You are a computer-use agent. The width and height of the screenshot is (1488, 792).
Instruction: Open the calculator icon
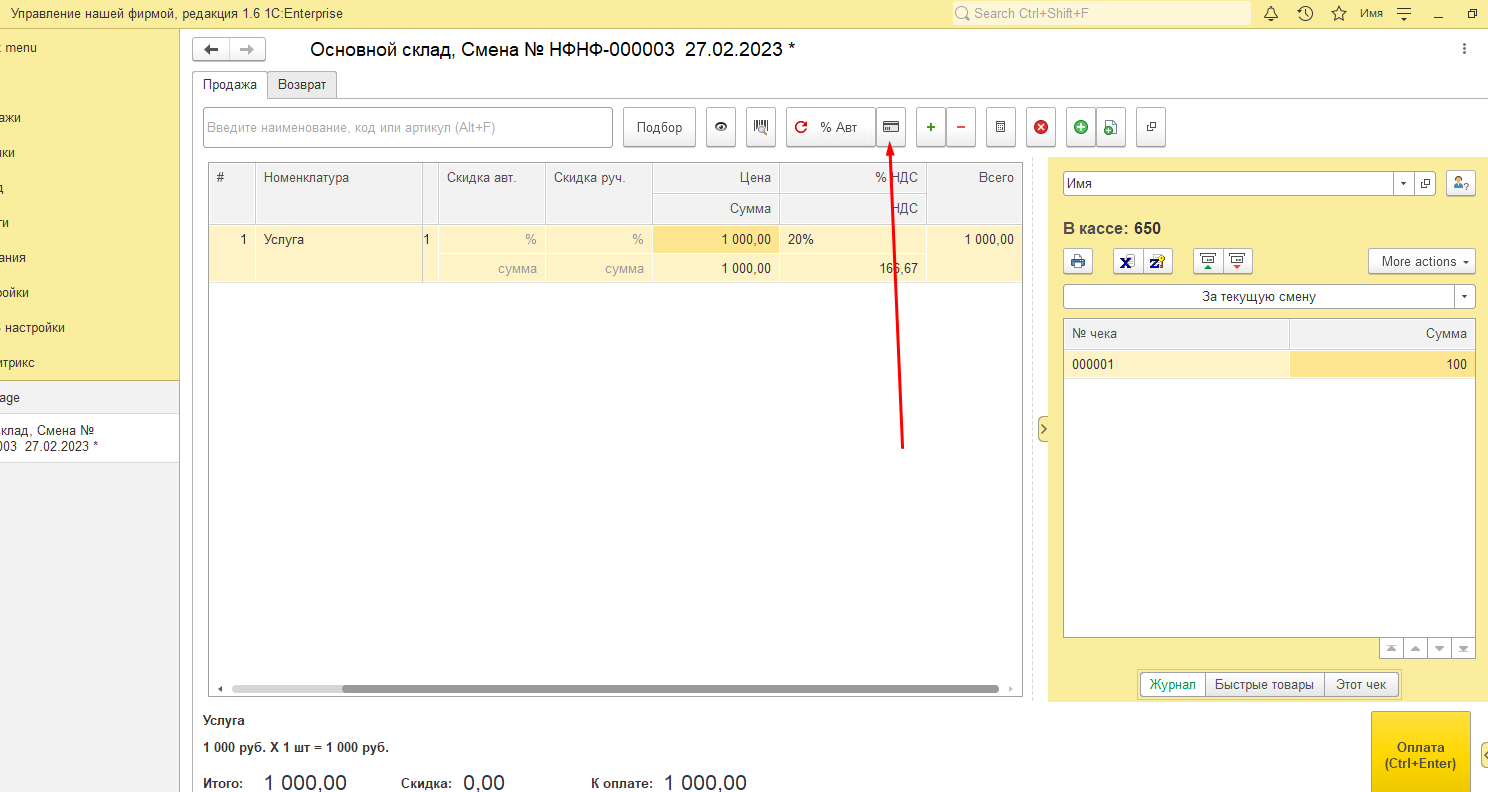1001,127
